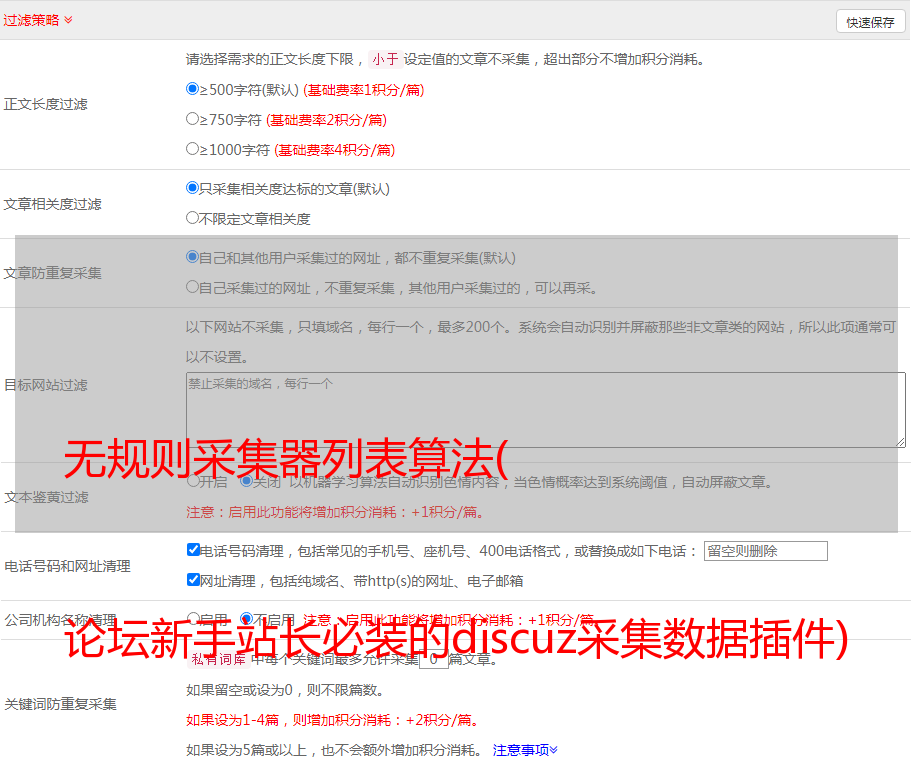This screenshot has width=912, height=768.
Task: Click the 留空则删除 replacement phone field
Action: (765, 551)
